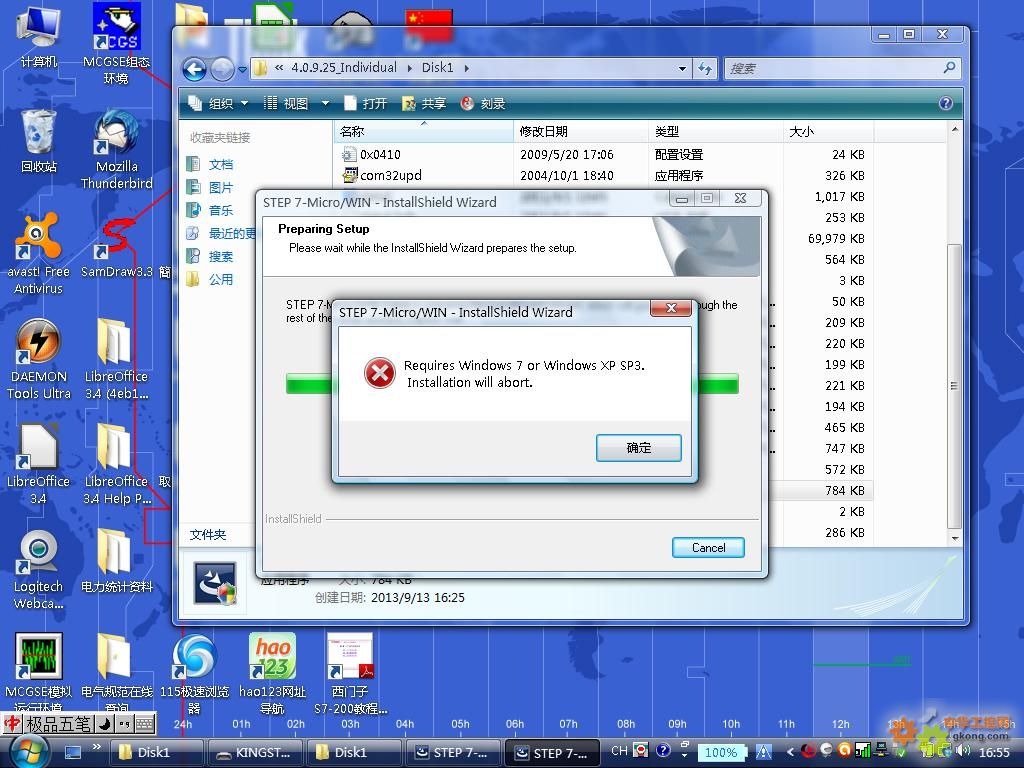Open MCGSE组态环境 desktop icon
This screenshot has width=1024, height=768.
[x=116, y=43]
